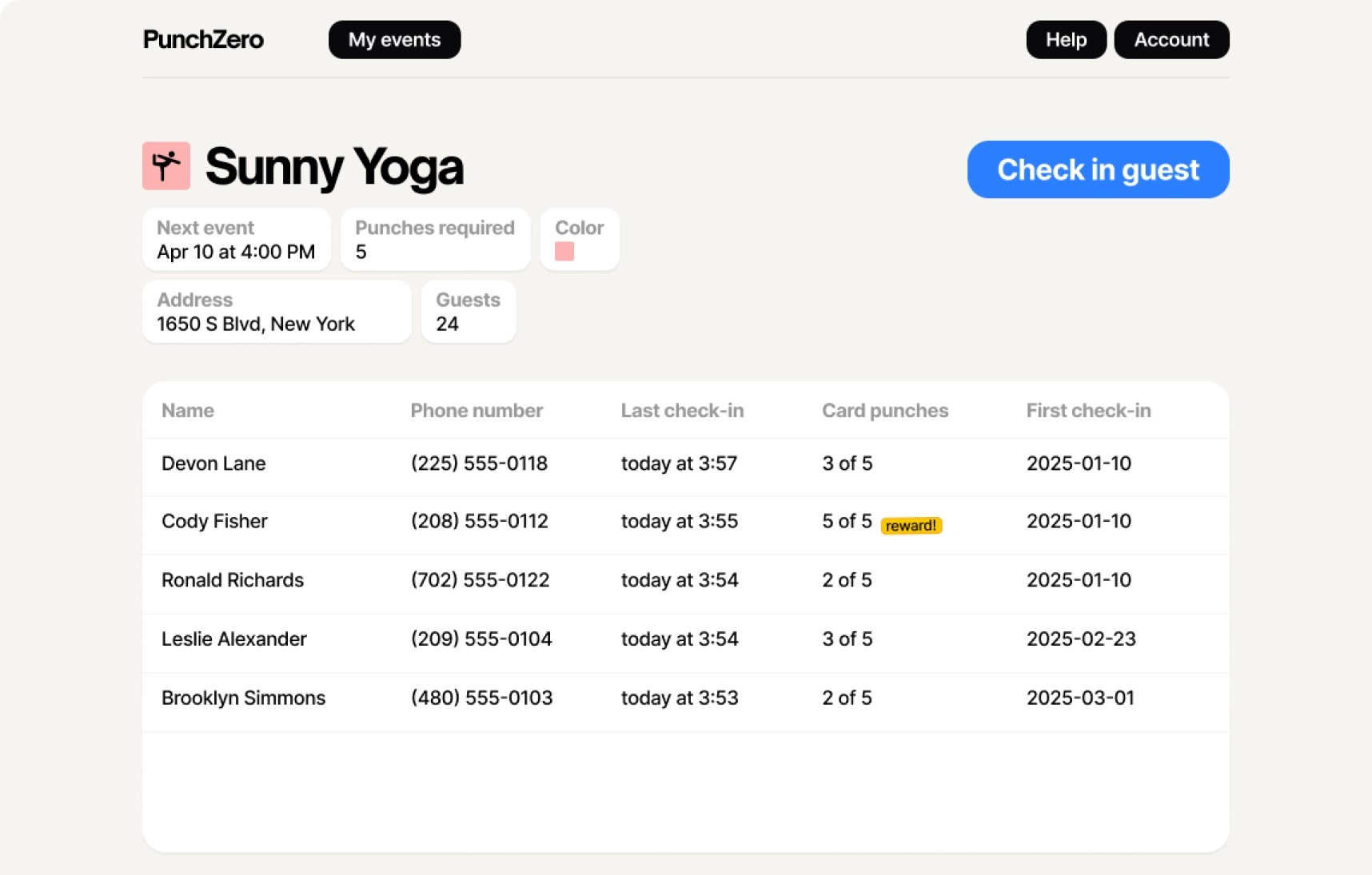Screen dimensions: 1372x875
Task: Select the pink color swatch
Action: 564,252
